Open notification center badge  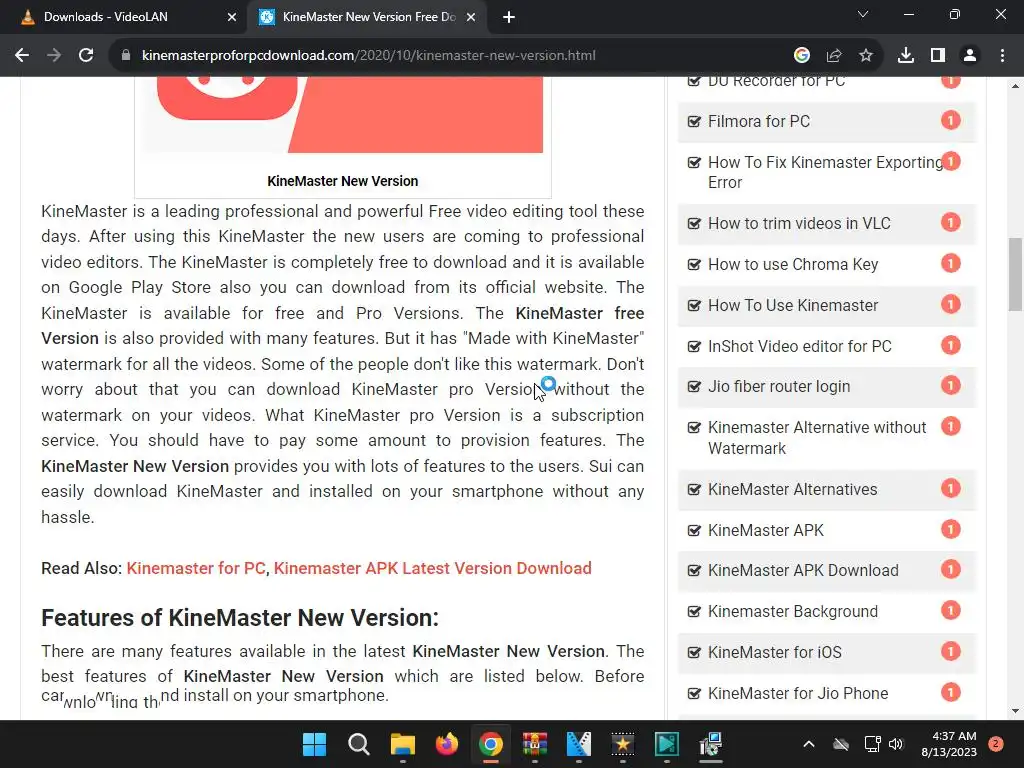coord(996,744)
